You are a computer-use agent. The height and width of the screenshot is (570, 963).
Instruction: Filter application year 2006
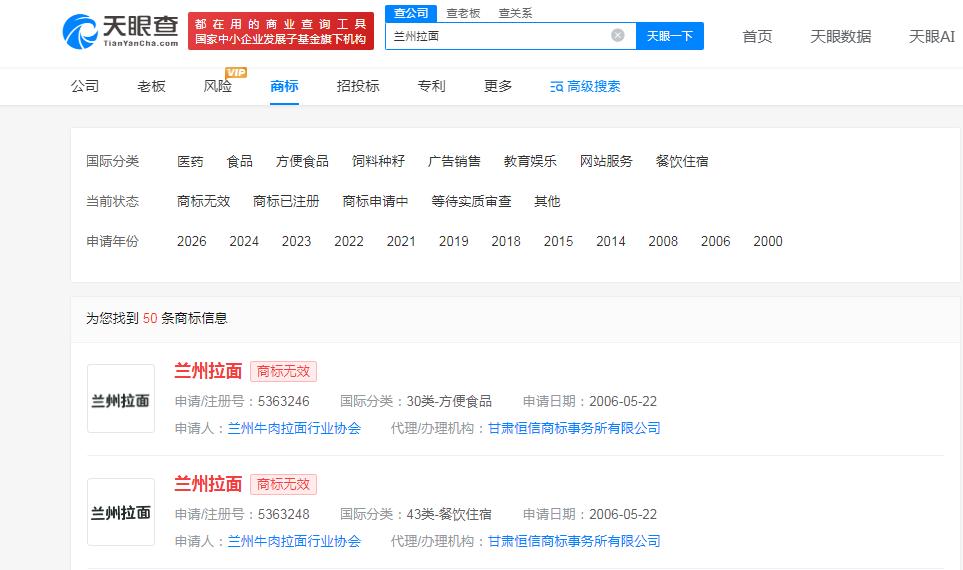(715, 241)
